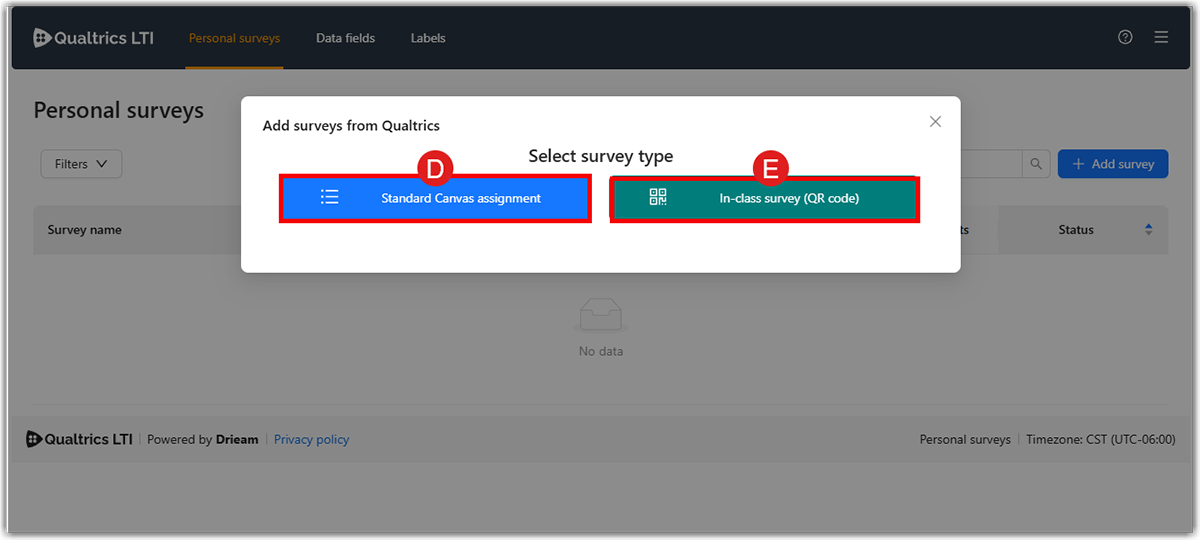Switch to the Data fields tab

[345, 38]
